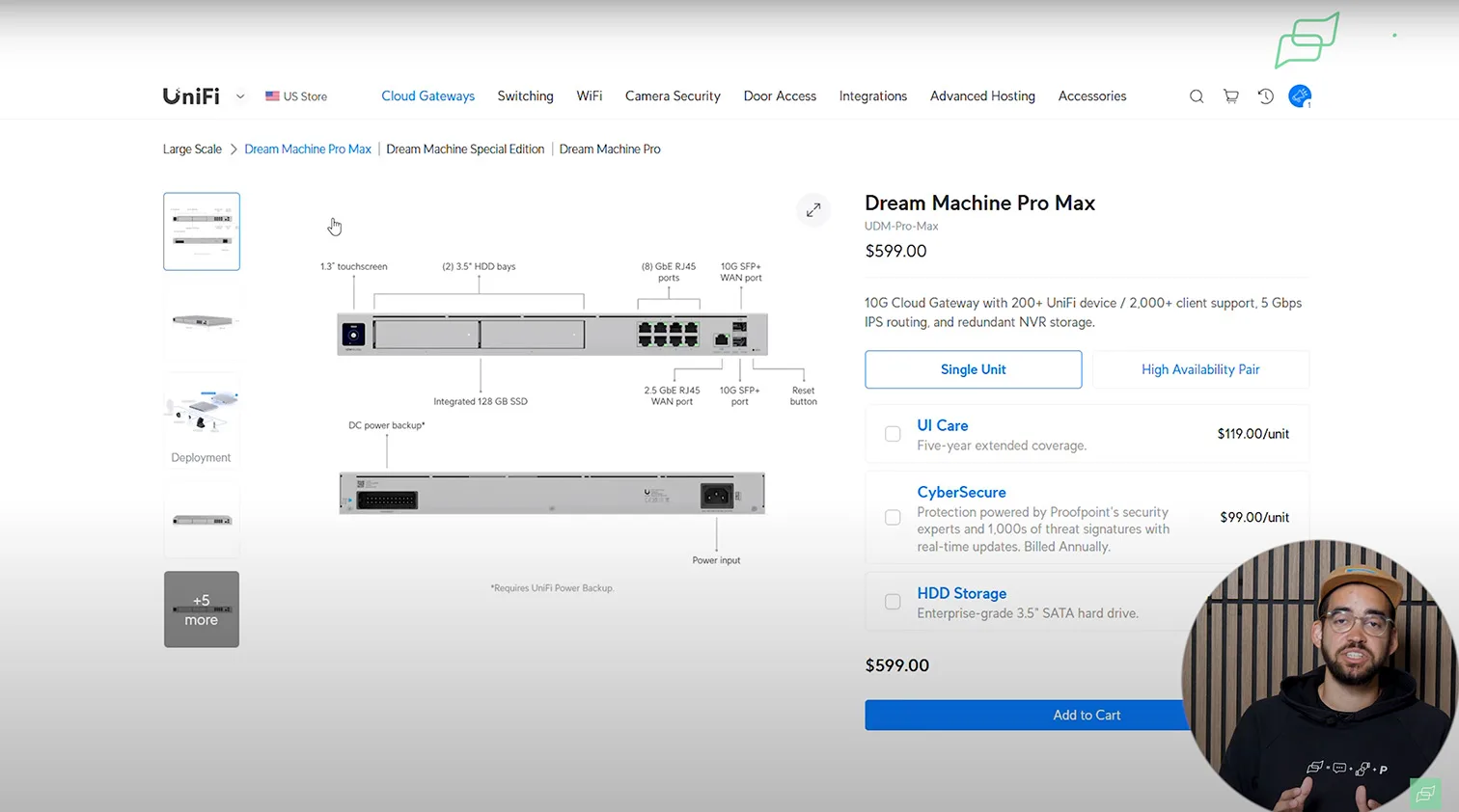
Task: Expand product image to fullscreen
Action: pos(813,210)
